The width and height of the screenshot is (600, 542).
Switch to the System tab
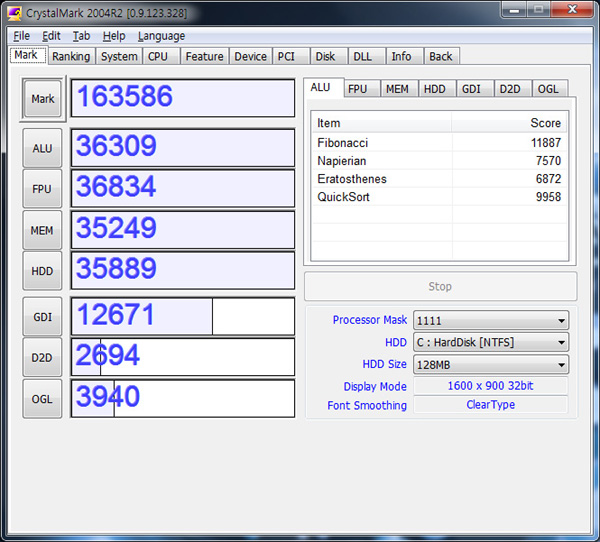coord(119,56)
